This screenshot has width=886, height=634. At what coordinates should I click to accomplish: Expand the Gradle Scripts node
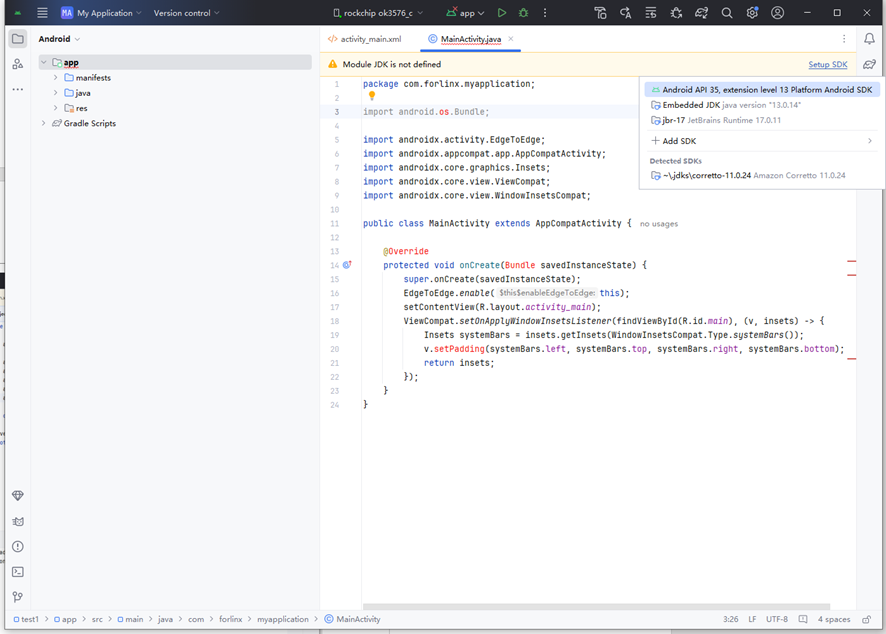44,123
